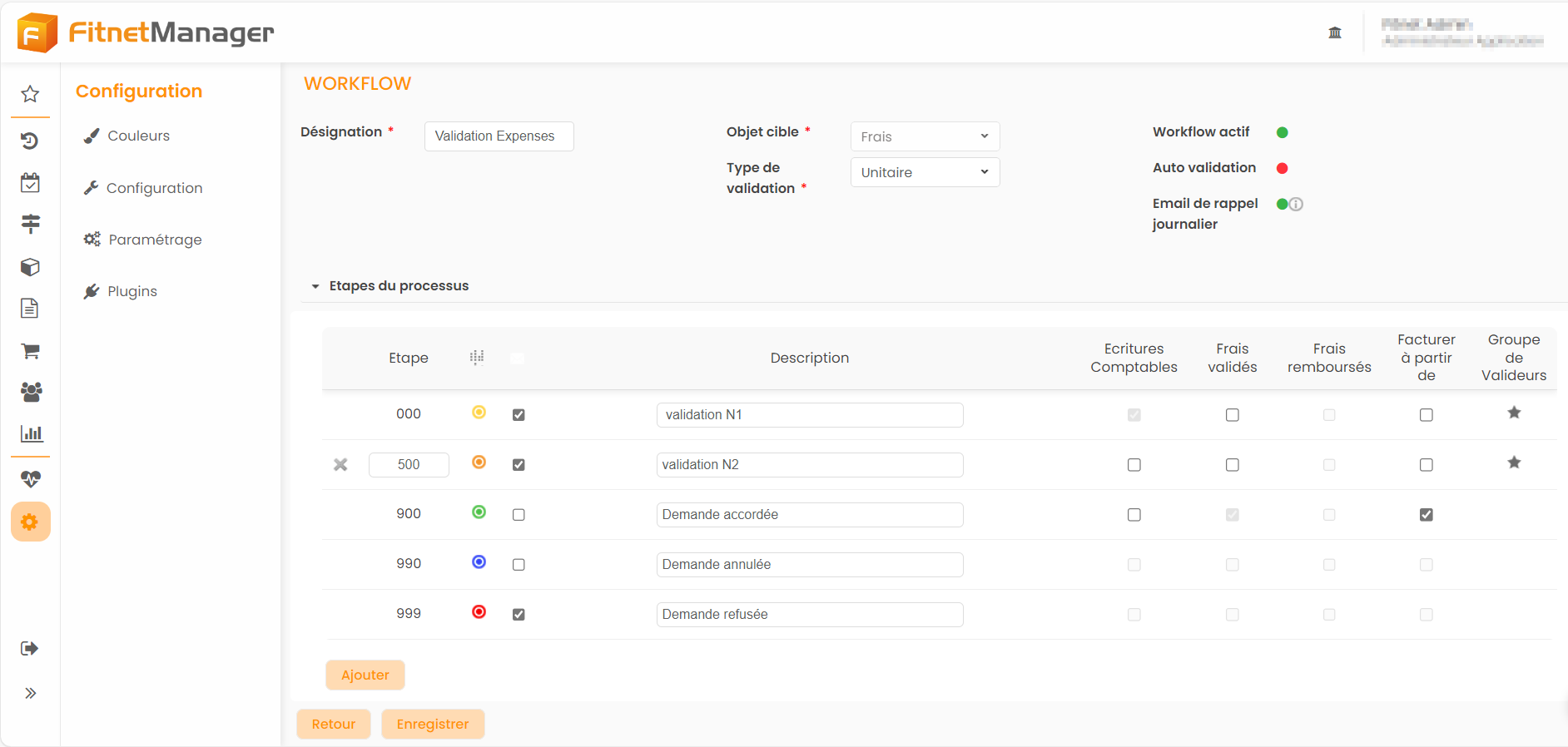Click the logout arrow sidebar icon
1568x747 pixels.
[30, 649]
